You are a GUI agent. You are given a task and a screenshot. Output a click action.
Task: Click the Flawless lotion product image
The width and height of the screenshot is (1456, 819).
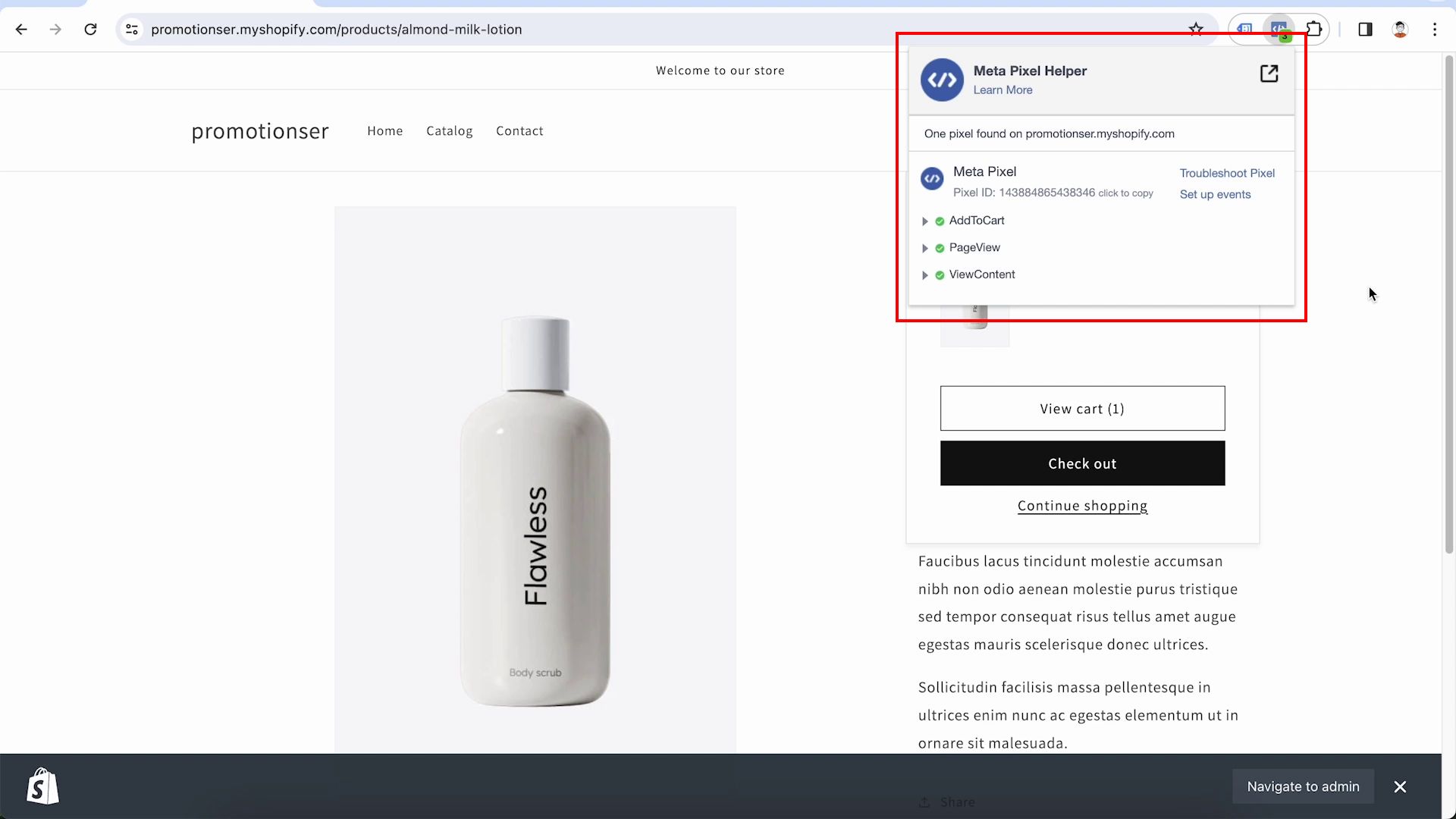[535, 480]
